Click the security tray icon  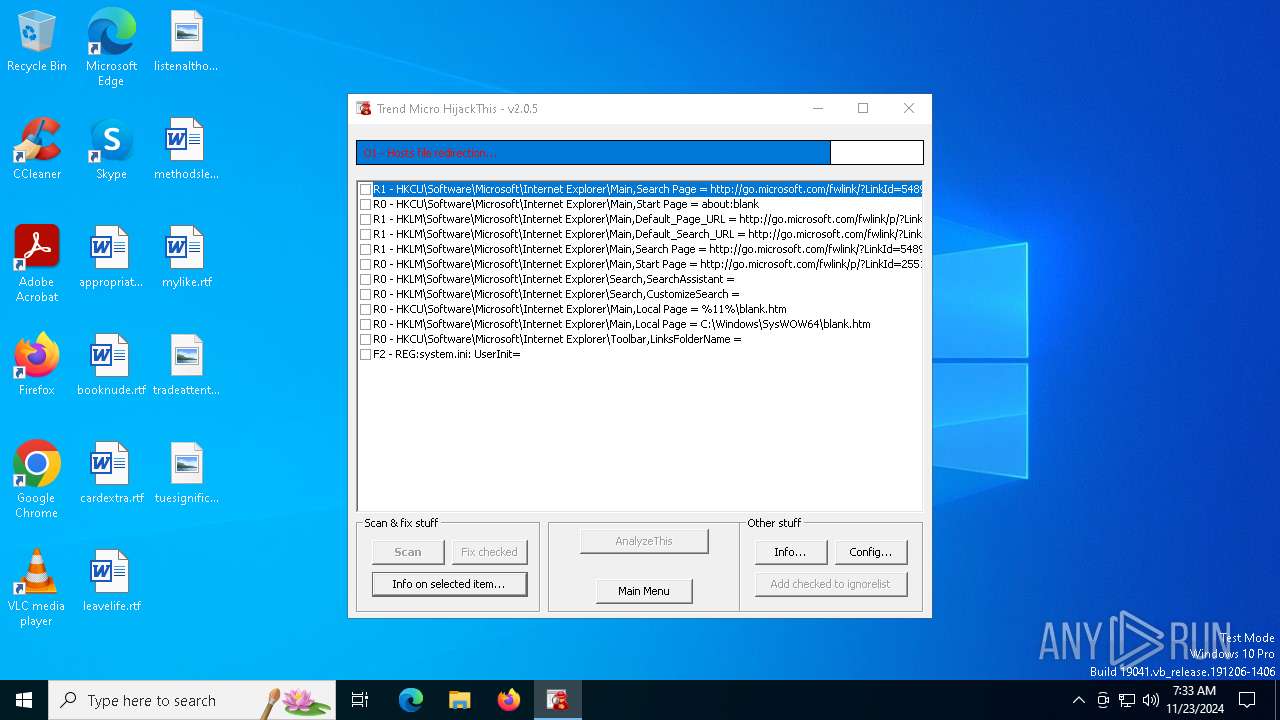[x=1103, y=700]
